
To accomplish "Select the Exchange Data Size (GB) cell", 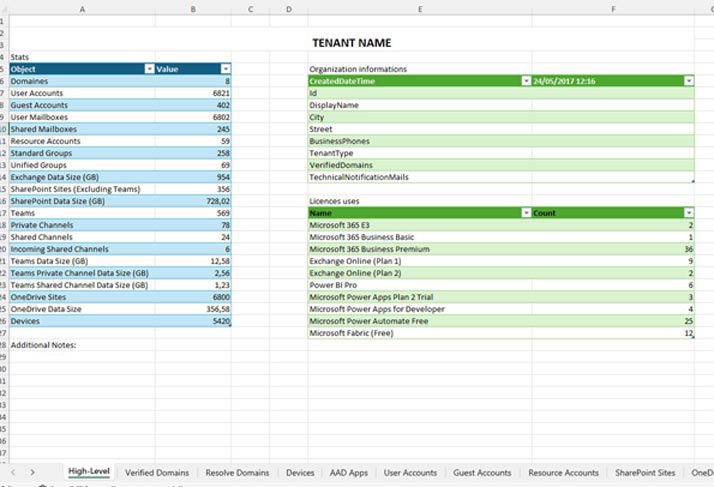I will (x=82, y=177).
